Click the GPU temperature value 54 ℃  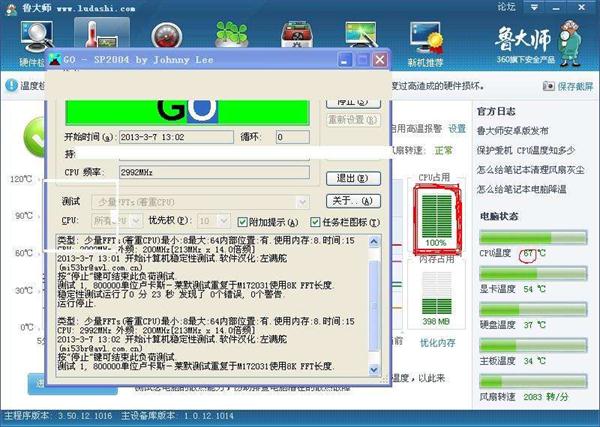534,289
